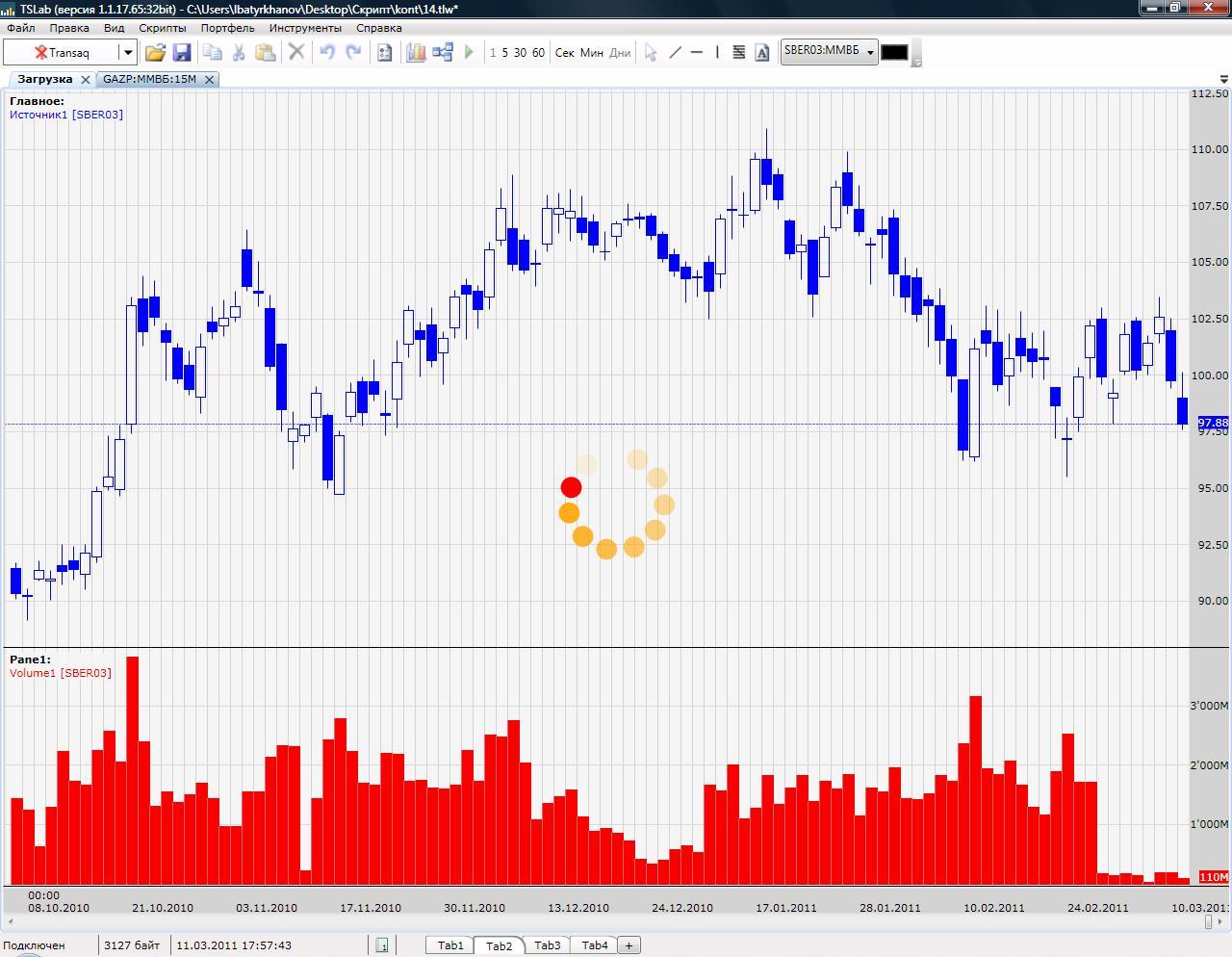Click the Volume1 [SBER03] legend label
Viewport: 1232px width, 957px height.
[61, 673]
